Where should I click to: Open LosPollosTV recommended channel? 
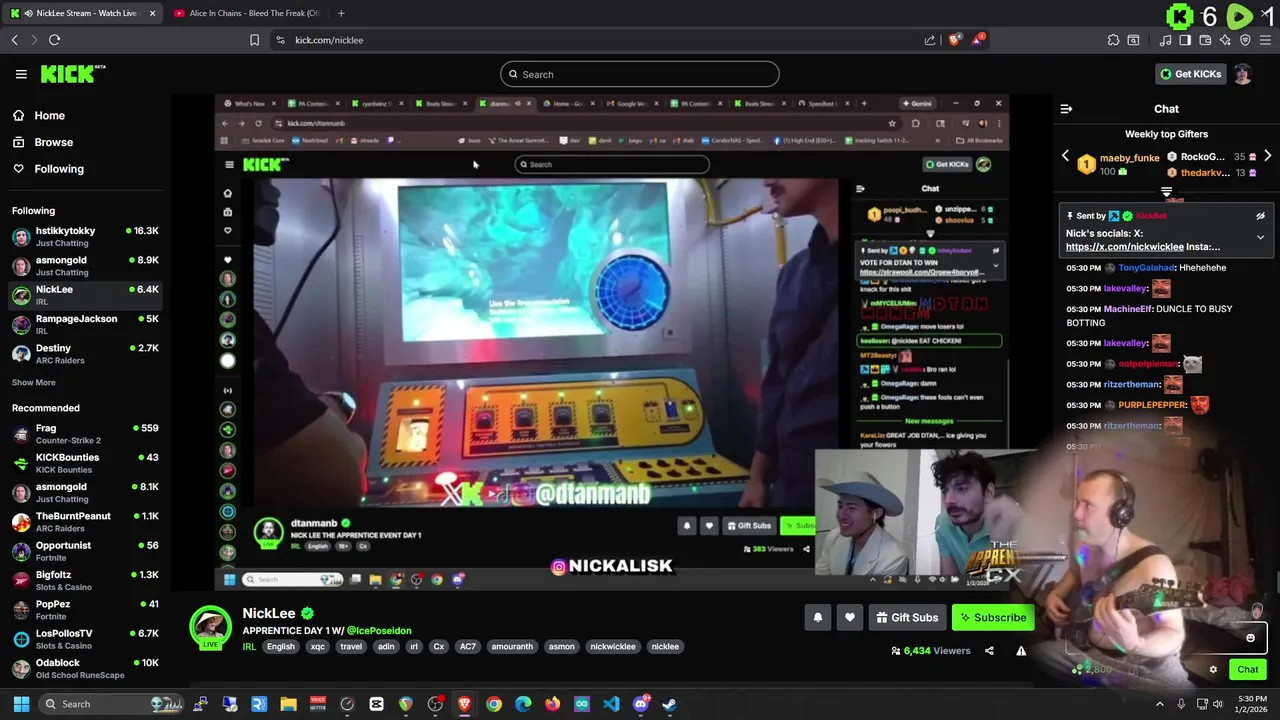click(85, 639)
